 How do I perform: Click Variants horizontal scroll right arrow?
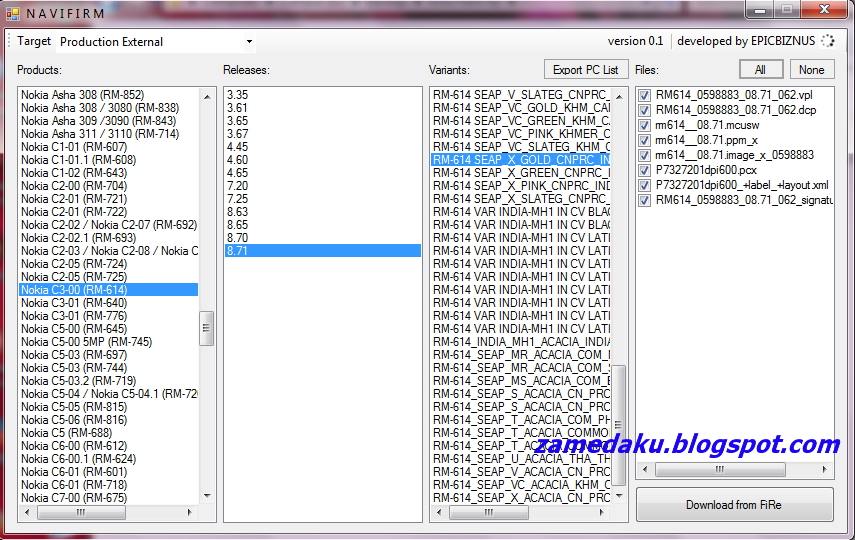click(x=601, y=512)
